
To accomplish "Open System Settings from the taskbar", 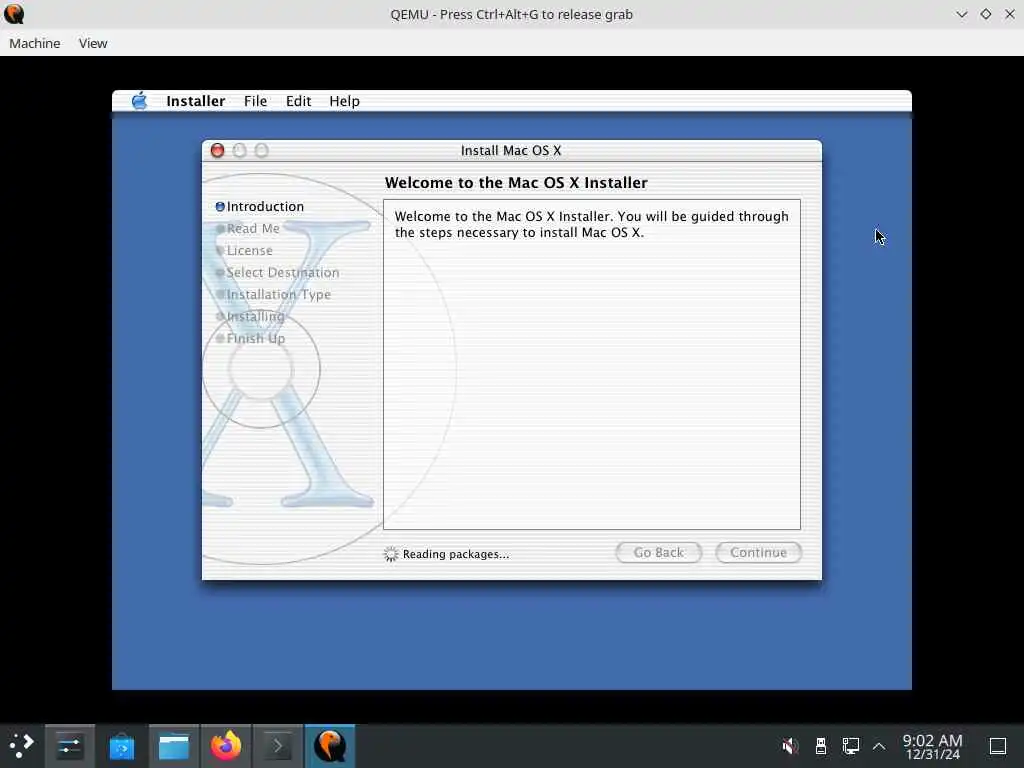I will 69,746.
